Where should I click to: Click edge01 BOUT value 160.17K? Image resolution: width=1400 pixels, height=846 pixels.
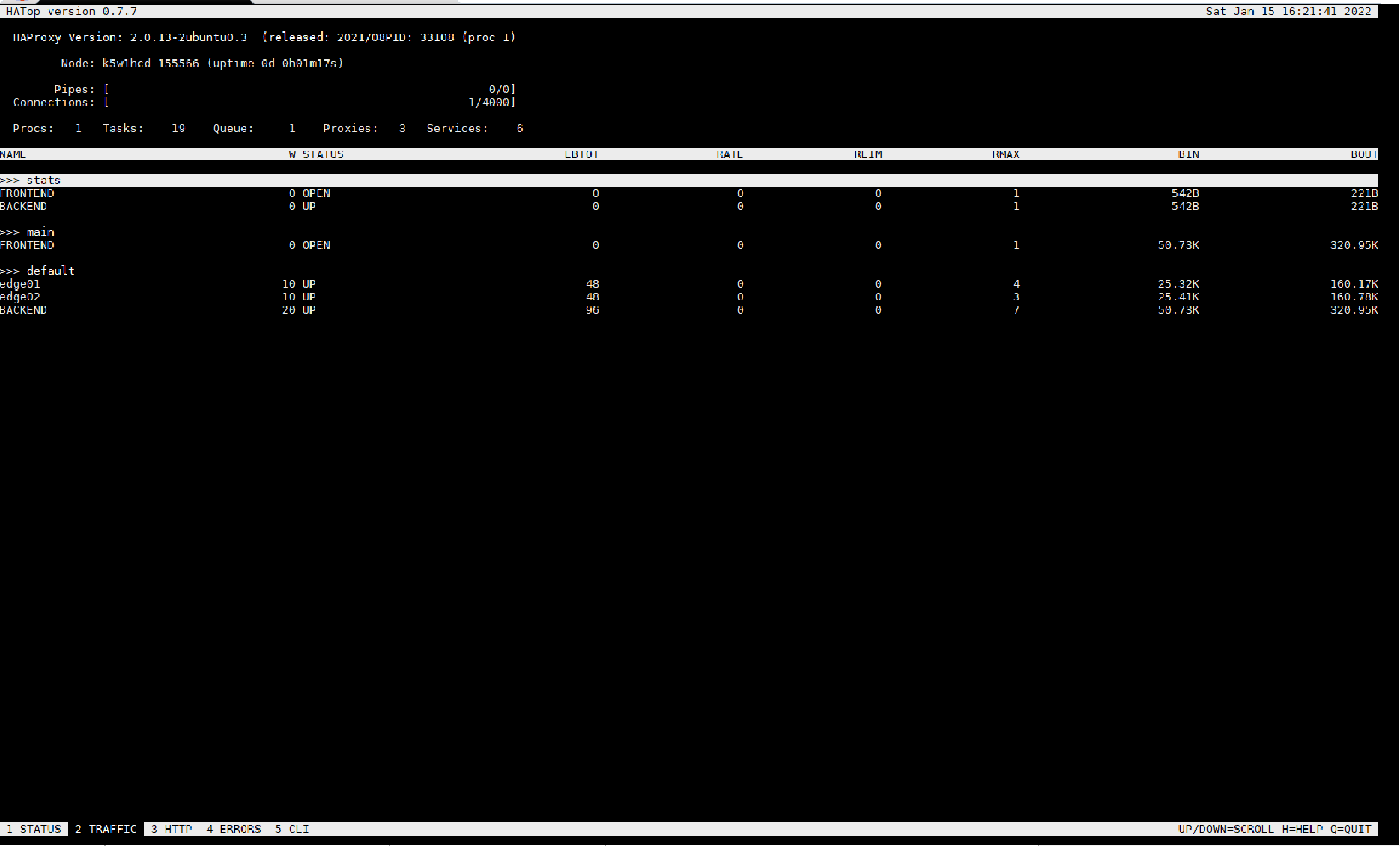coord(1354,285)
